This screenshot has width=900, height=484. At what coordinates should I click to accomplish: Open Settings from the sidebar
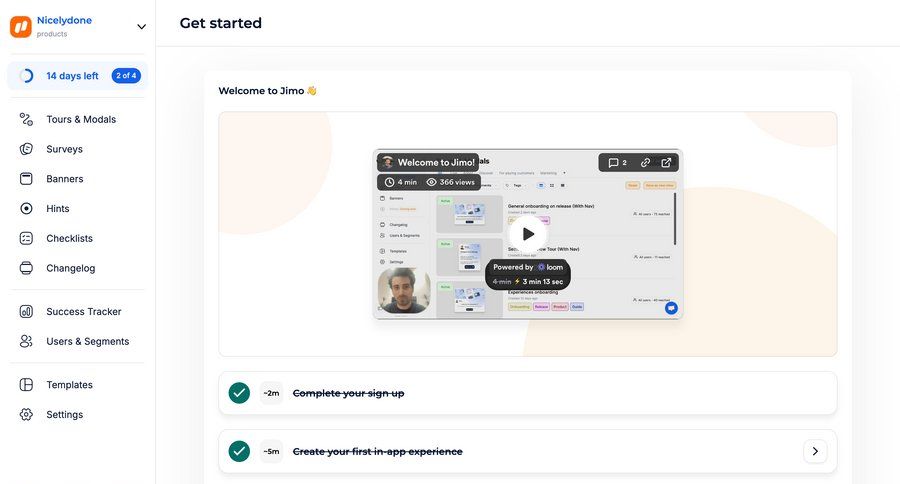(64, 415)
